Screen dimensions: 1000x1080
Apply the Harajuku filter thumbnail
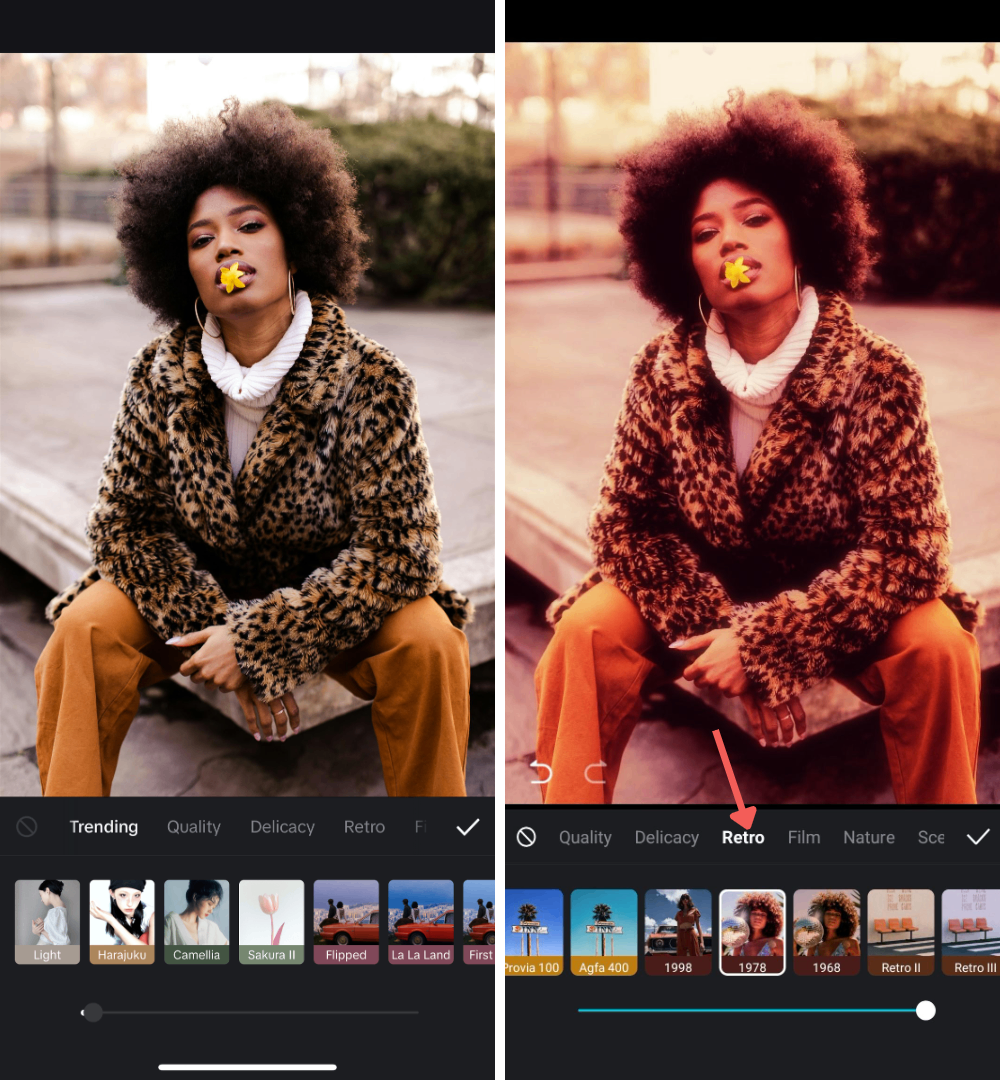[122, 922]
